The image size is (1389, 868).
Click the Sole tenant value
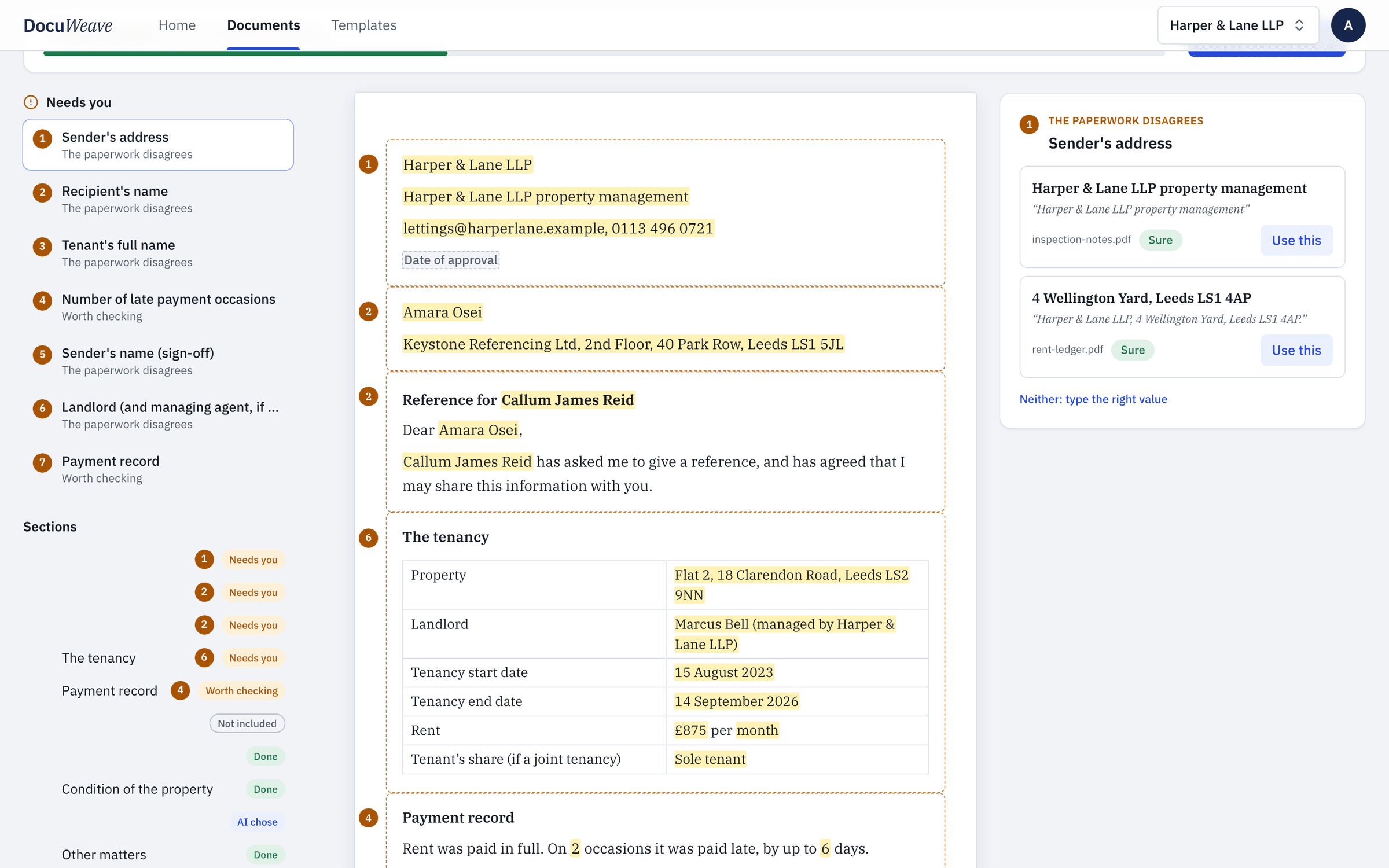[x=710, y=759]
